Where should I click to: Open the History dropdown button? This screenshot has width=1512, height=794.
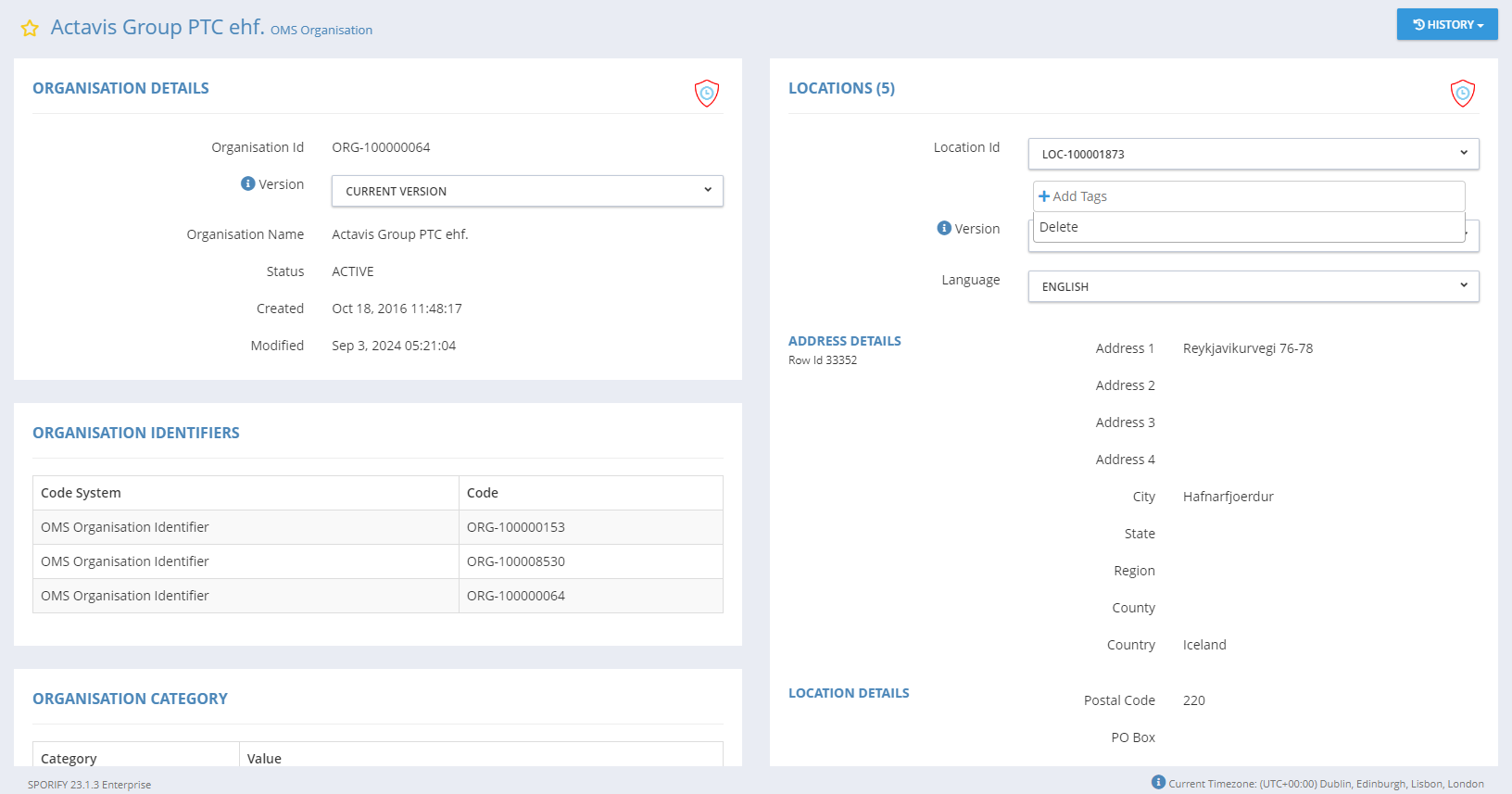1447,25
